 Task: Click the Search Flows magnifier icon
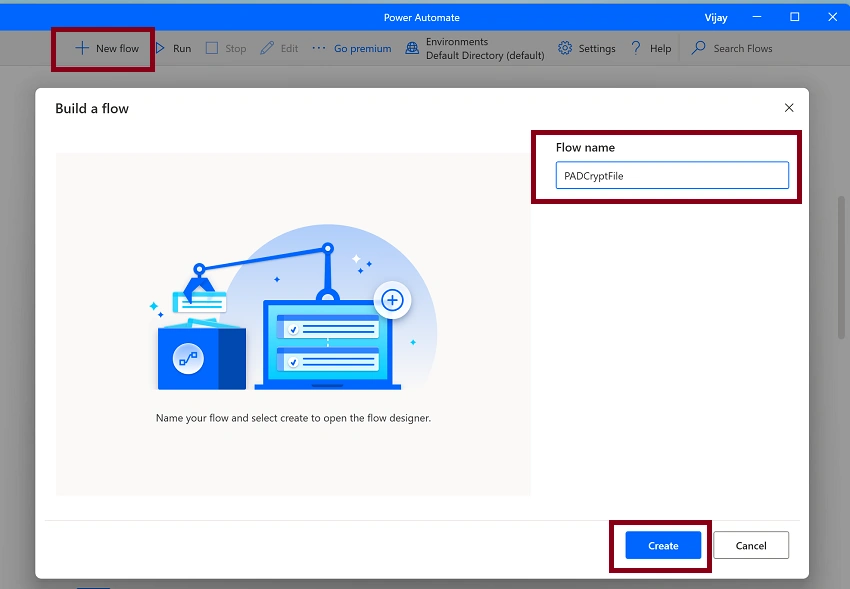coord(698,48)
